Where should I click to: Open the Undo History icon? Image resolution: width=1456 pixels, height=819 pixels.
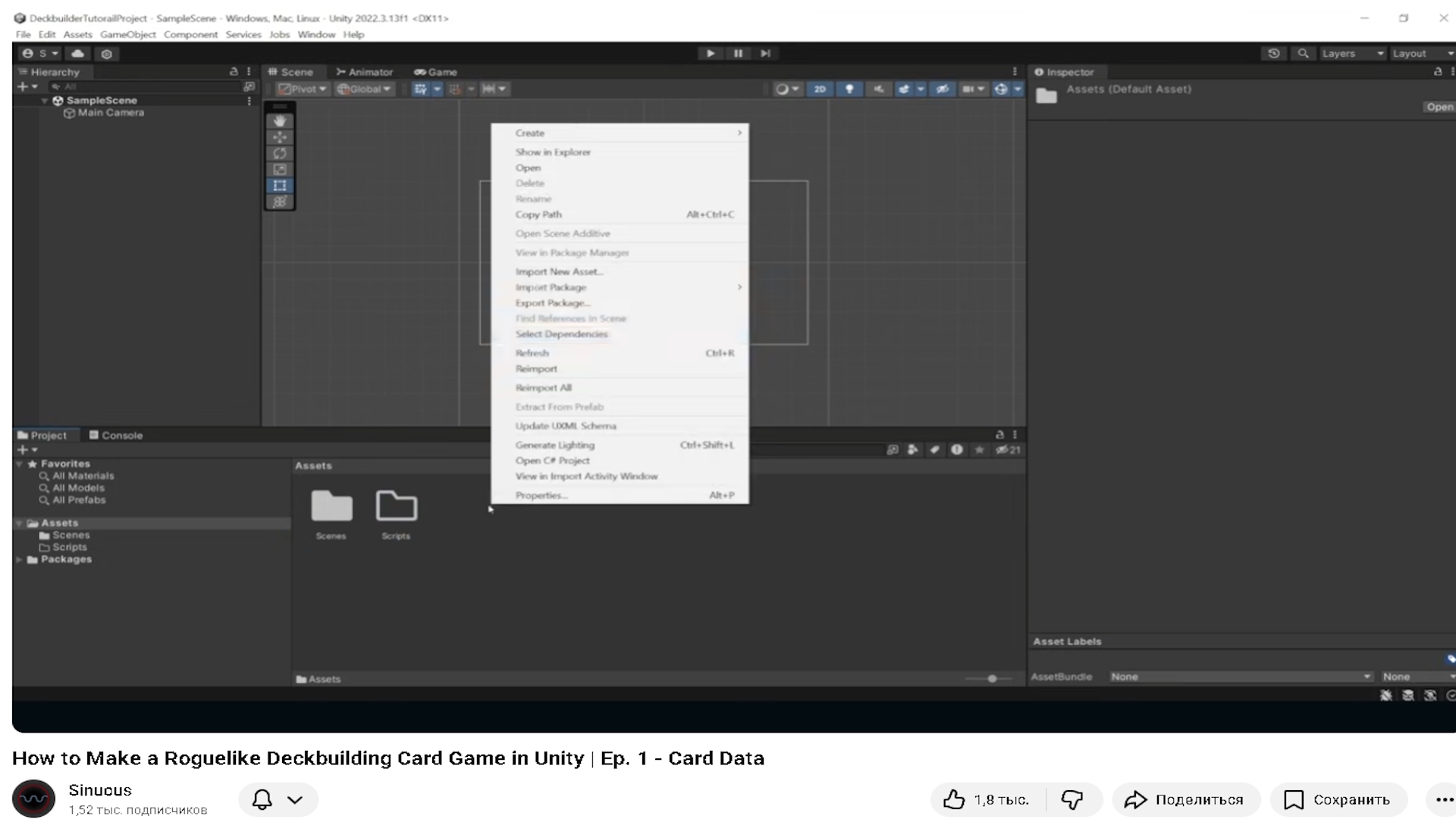1274,53
